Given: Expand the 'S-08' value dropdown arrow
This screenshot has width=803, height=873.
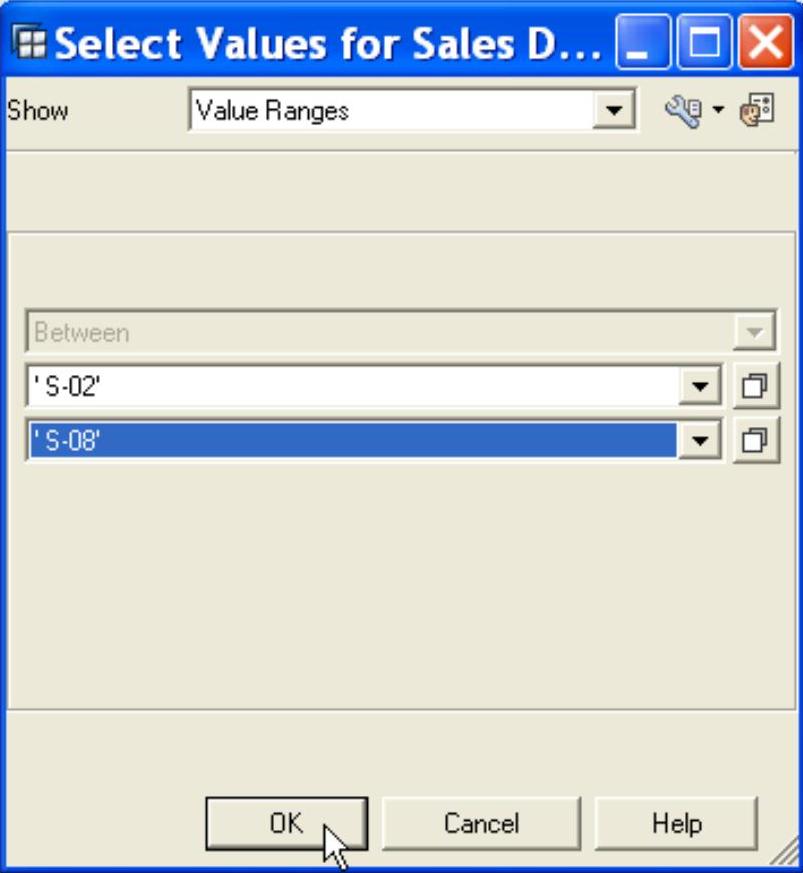Looking at the screenshot, I should pos(701,440).
